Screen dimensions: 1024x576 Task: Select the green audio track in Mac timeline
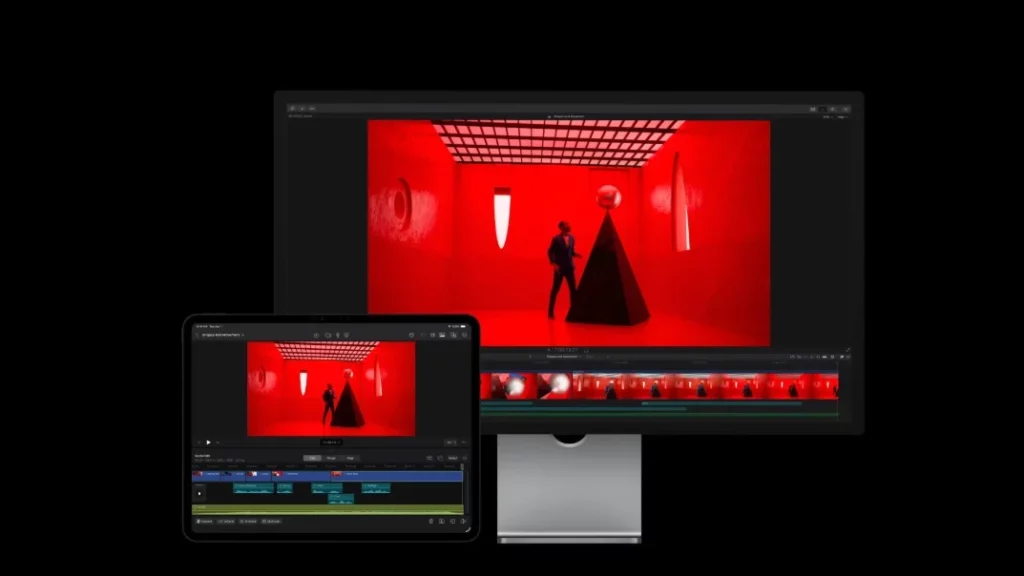point(660,415)
